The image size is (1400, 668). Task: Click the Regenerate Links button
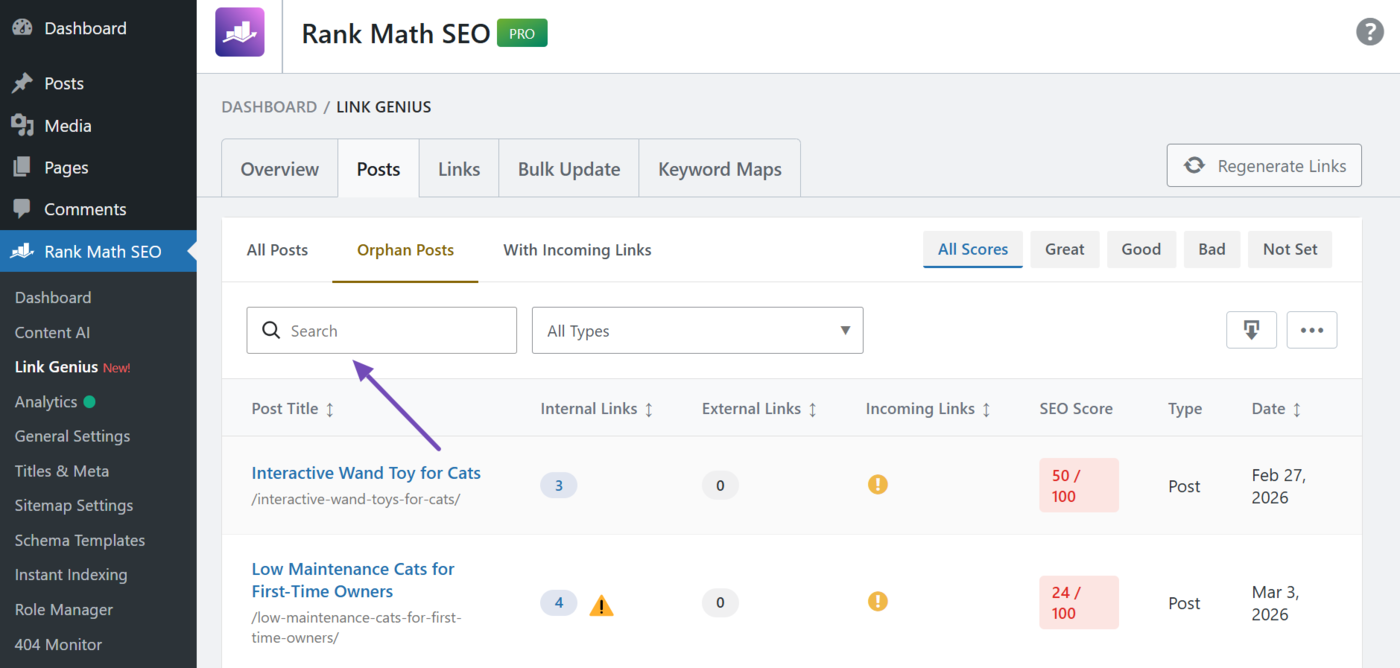tap(1264, 166)
